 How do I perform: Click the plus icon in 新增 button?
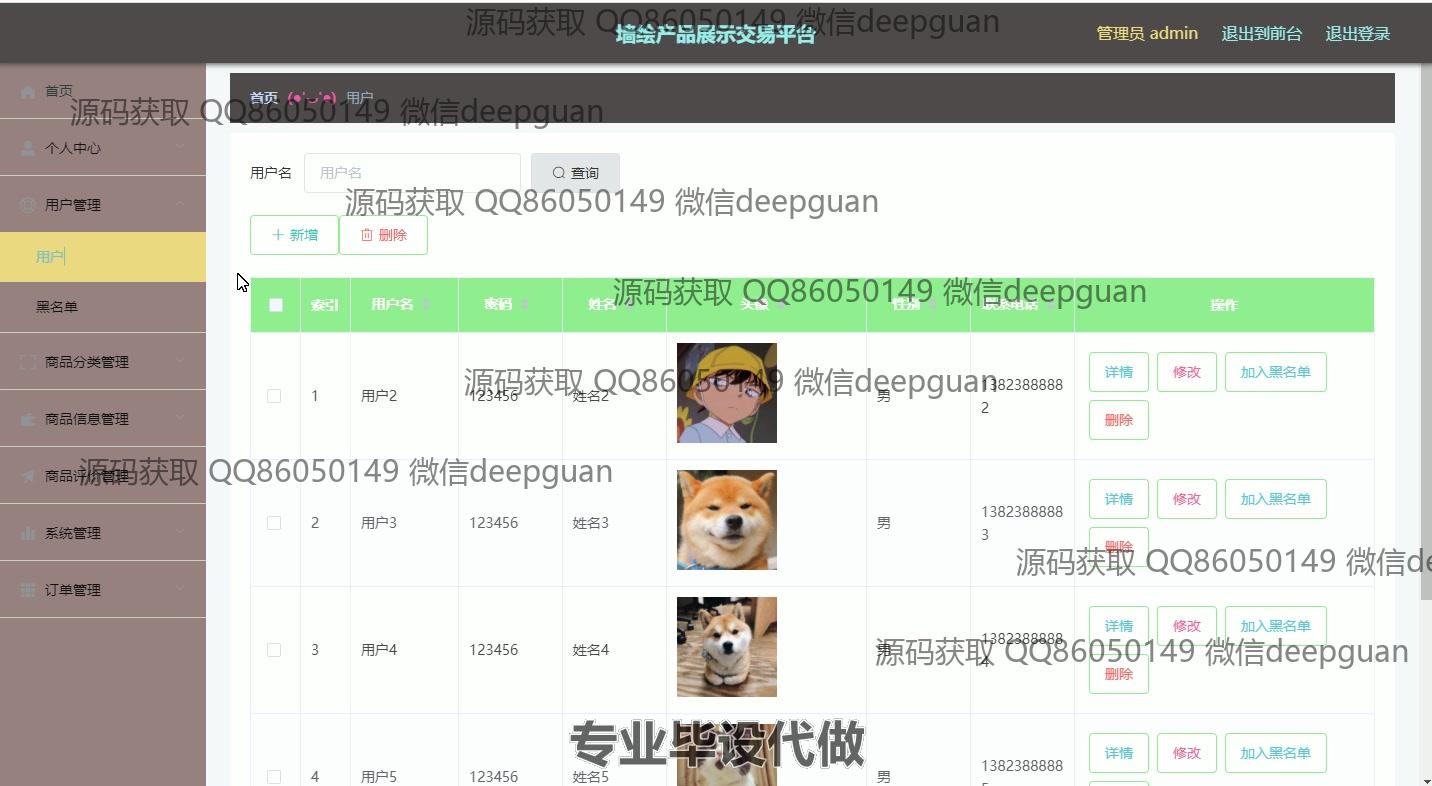(x=278, y=235)
